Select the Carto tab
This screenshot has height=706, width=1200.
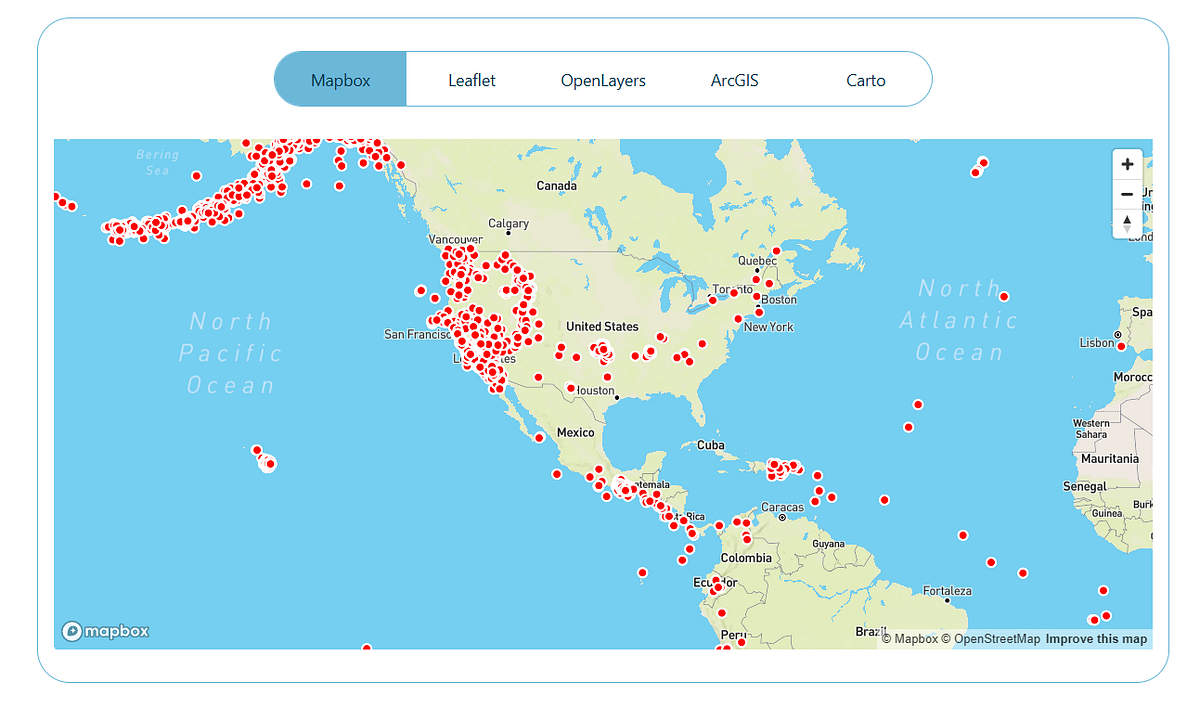click(866, 79)
